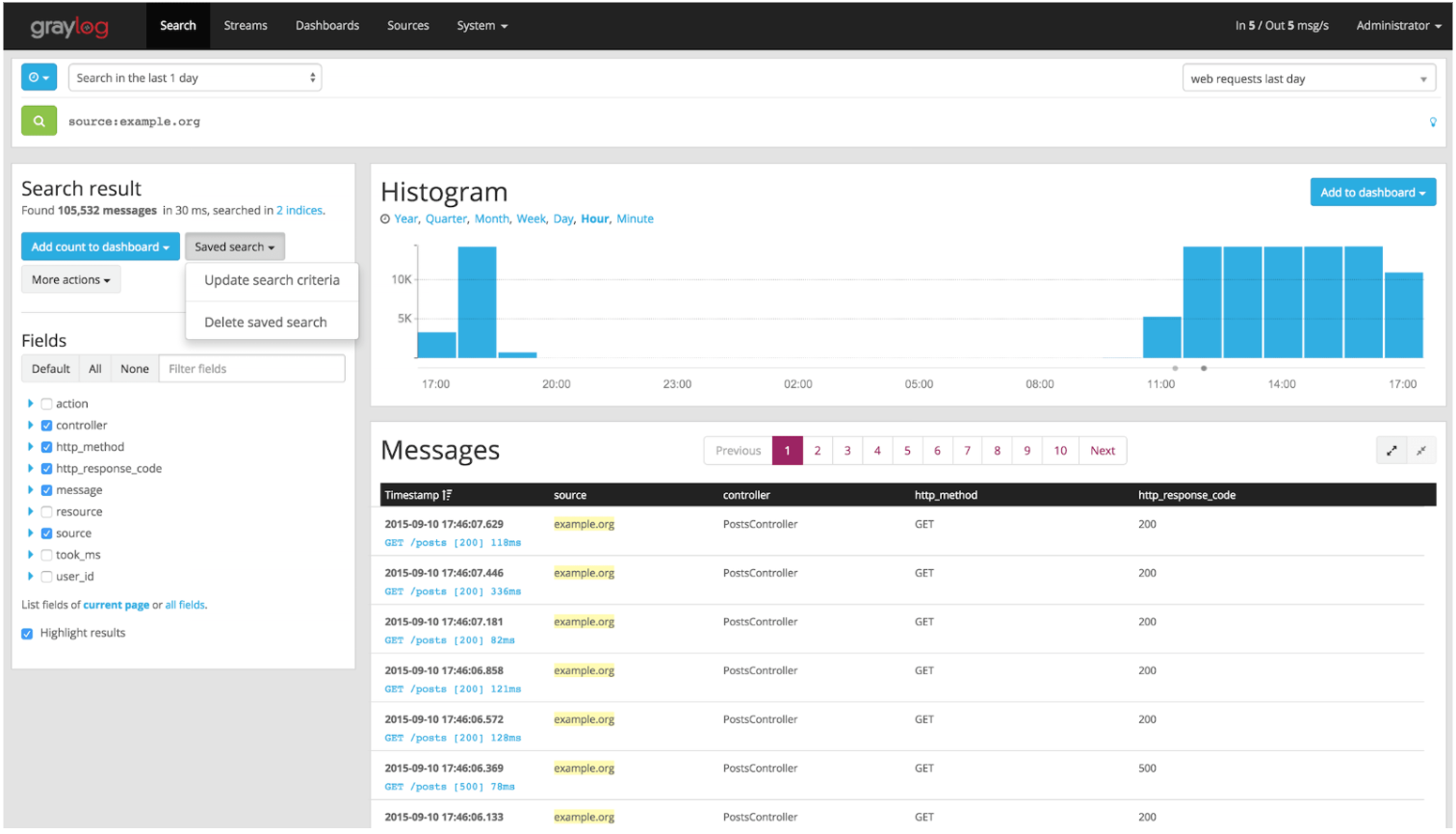Open message timestamped 2015-09-10 17:46:07.629
Image resolution: width=1456 pixels, height=834 pixels.
[444, 525]
